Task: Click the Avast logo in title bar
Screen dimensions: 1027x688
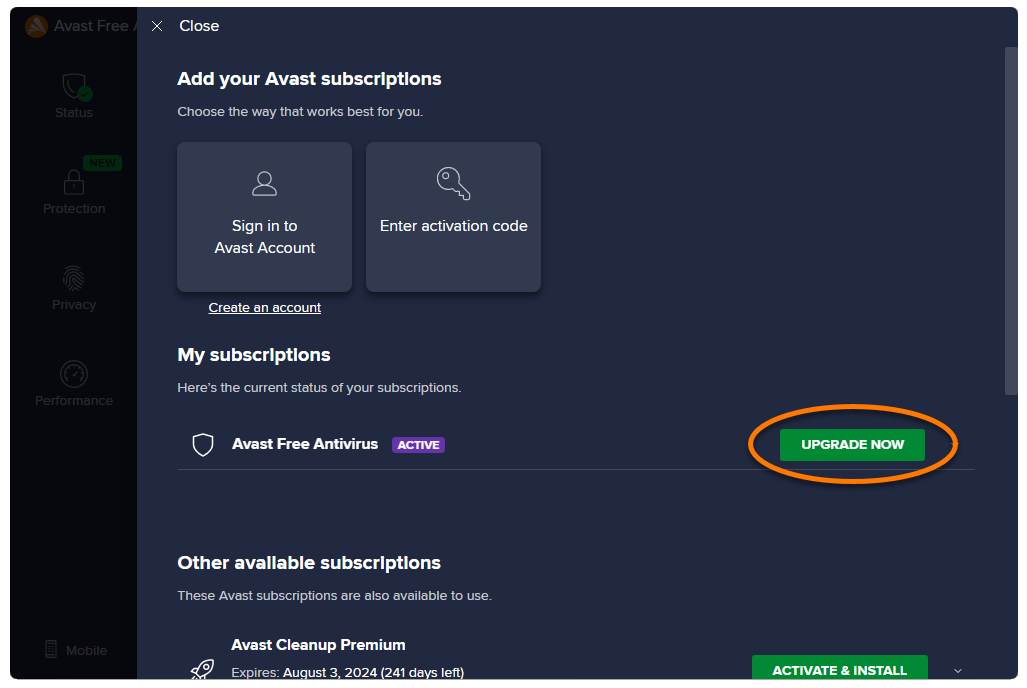Action: [36, 26]
